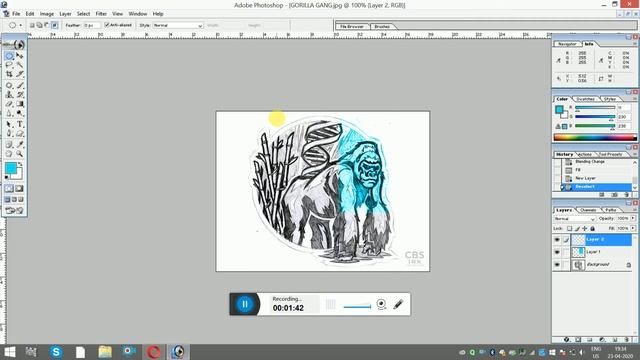Toggle the Anti-aliased checkbox
Image resolution: width=640 pixels, height=360 pixels.
[107, 25]
